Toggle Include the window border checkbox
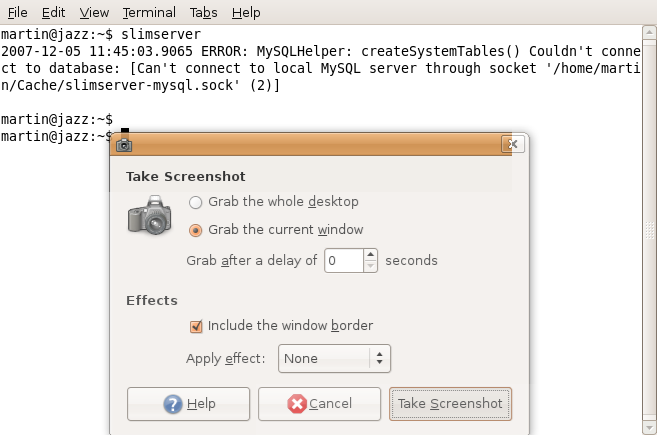This screenshot has height=435, width=657. click(x=196, y=326)
